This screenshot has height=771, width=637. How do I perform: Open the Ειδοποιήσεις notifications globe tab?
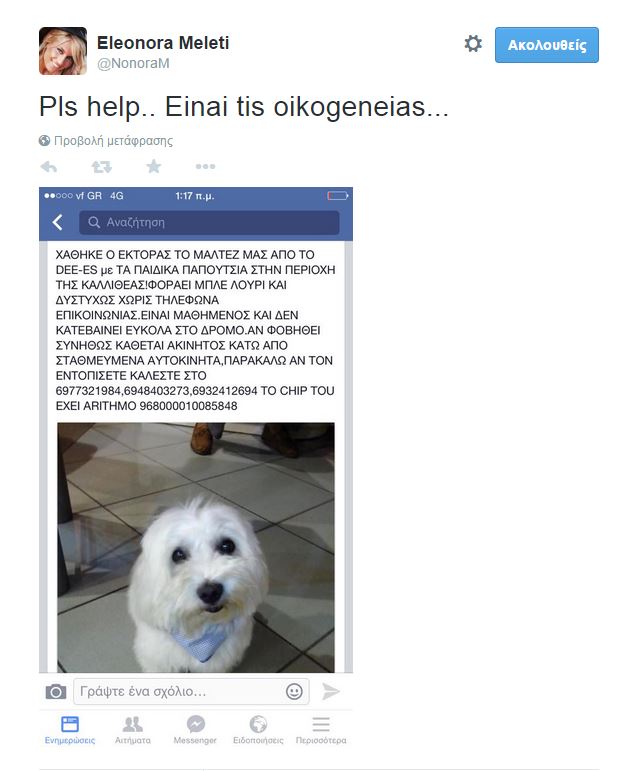tap(258, 730)
